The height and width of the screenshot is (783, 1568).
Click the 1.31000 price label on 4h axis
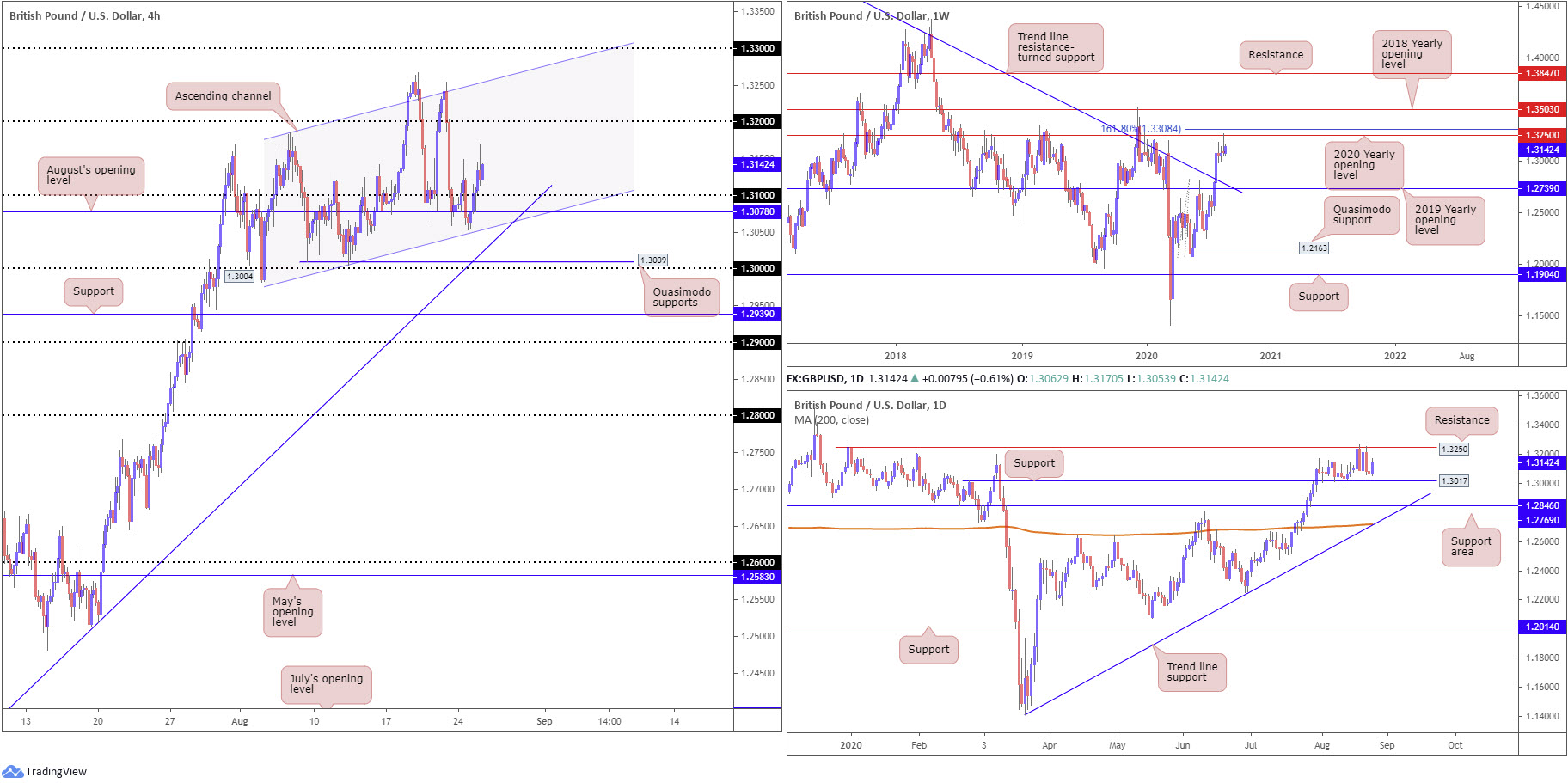coord(757,195)
